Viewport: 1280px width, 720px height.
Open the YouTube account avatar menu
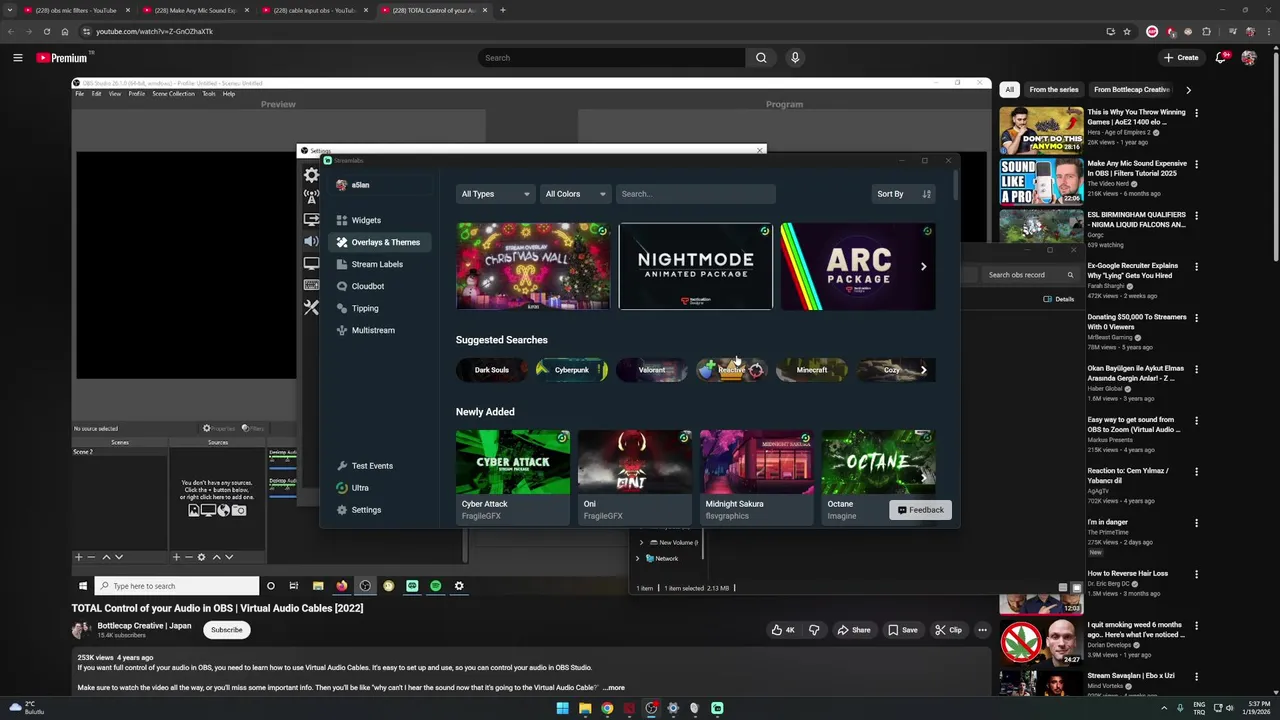pos(1249,58)
